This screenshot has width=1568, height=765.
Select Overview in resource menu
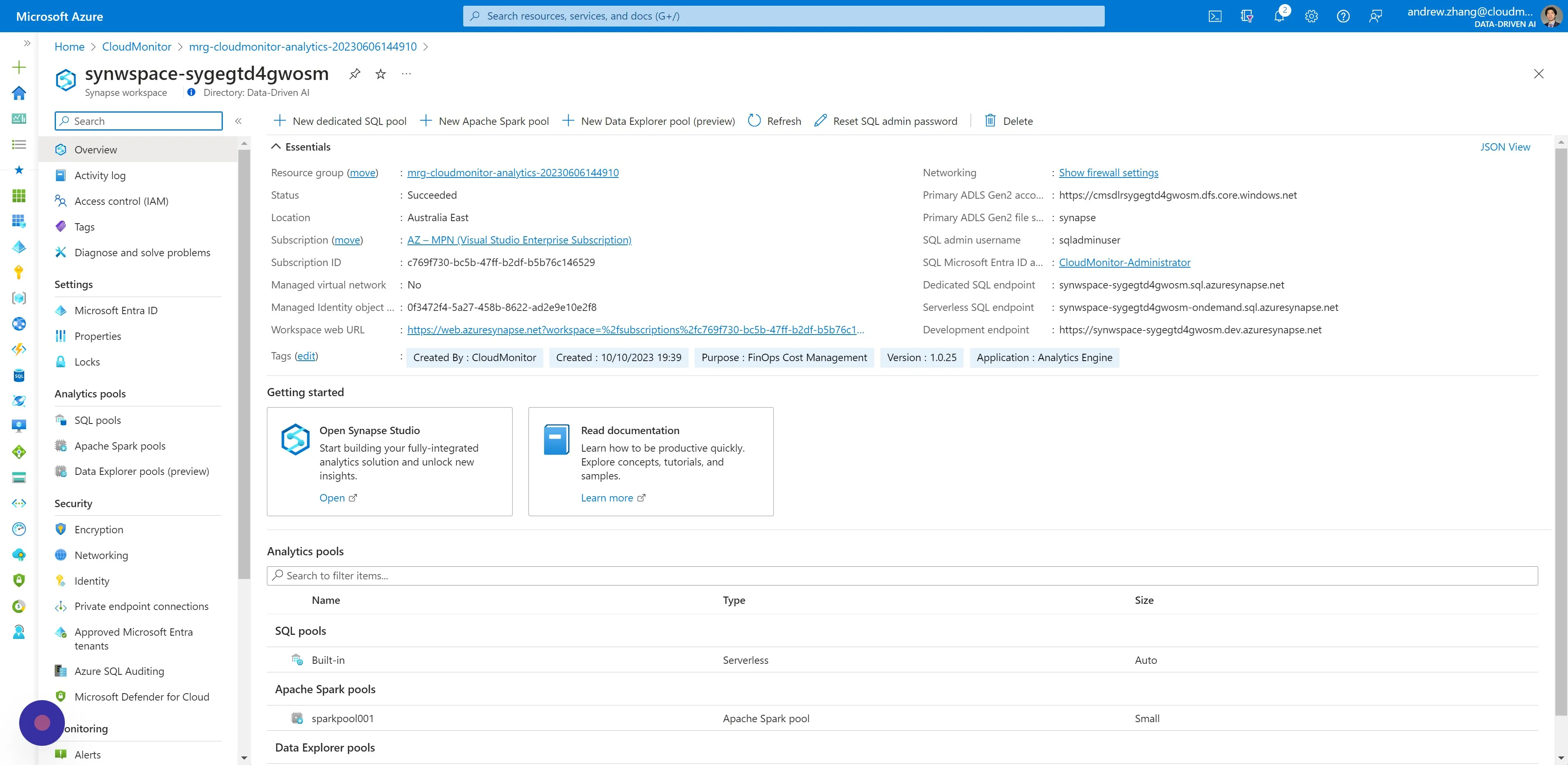[138, 150]
